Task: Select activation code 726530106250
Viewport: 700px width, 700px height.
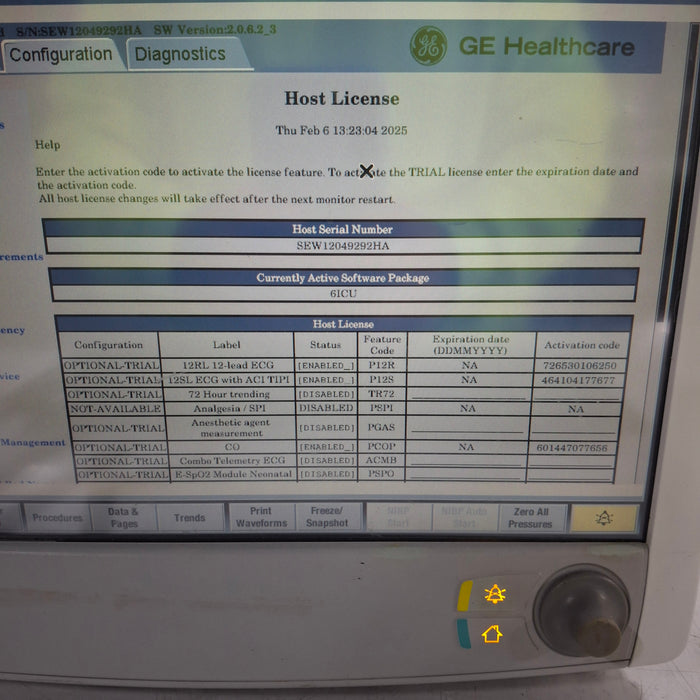Action: pyautogui.click(x=579, y=366)
